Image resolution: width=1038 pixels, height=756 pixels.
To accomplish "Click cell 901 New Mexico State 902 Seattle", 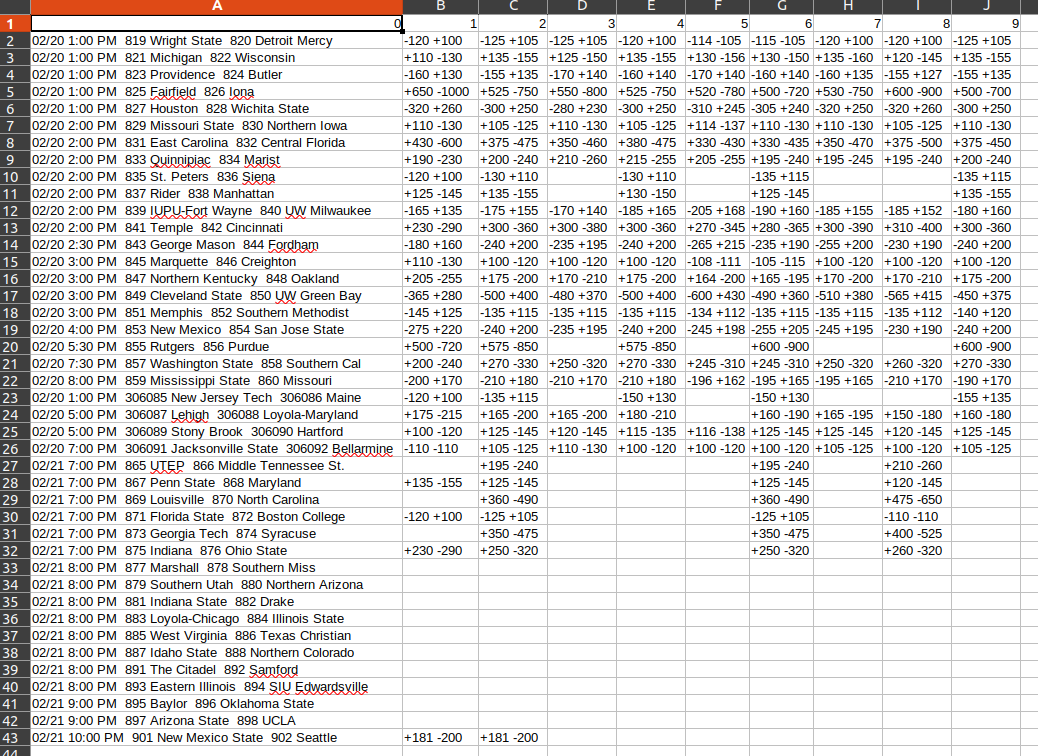I will [x=216, y=738].
